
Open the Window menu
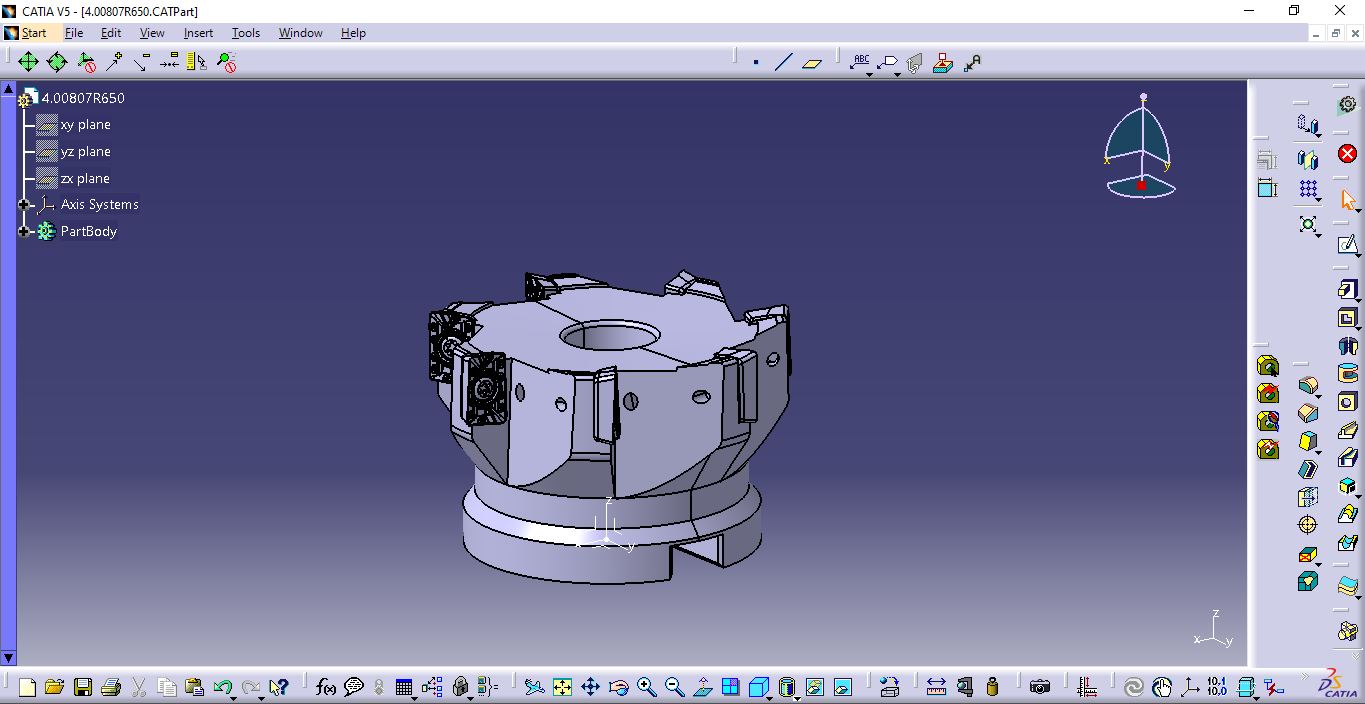click(x=300, y=33)
